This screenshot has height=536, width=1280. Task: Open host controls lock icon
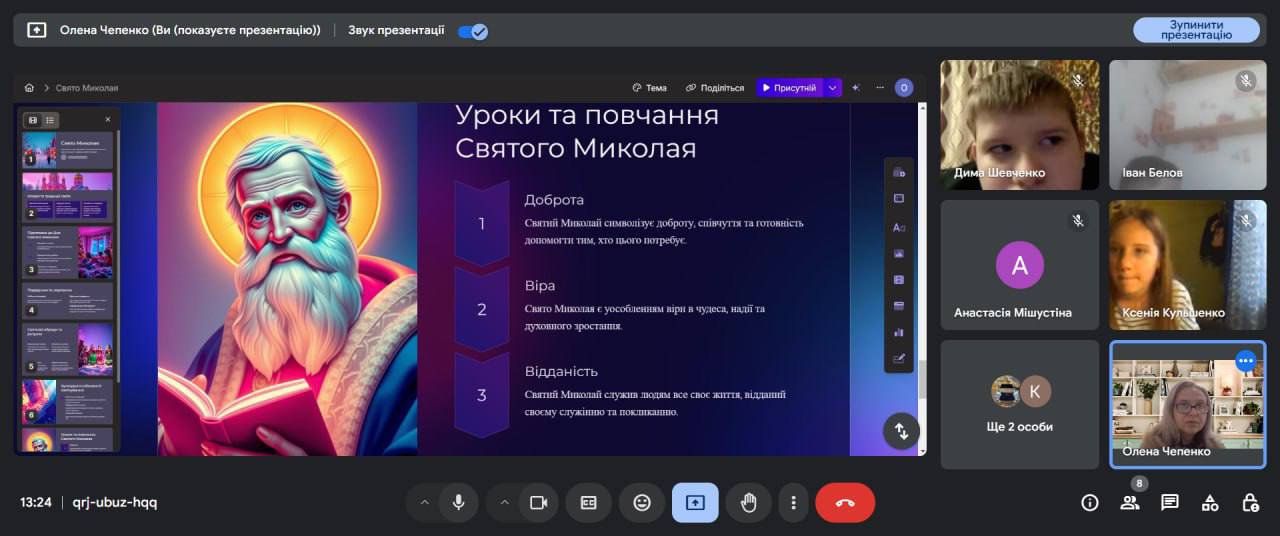click(x=1250, y=503)
